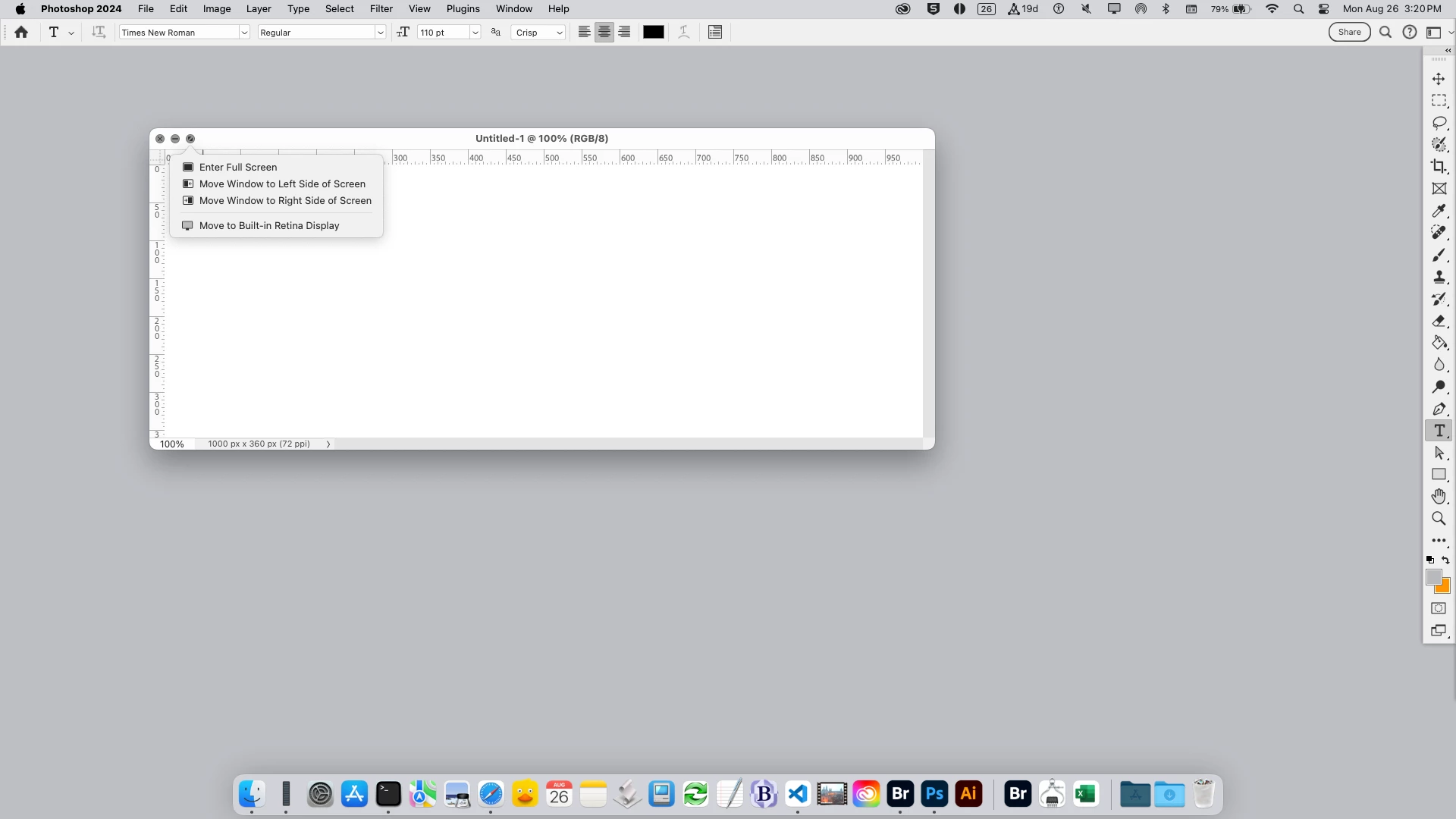Select the Lasso tool
1456x819 pixels.
(x=1439, y=122)
